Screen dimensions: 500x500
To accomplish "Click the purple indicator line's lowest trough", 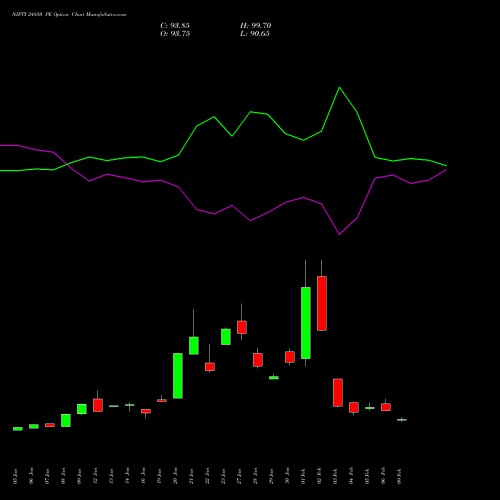I will pos(339,234).
